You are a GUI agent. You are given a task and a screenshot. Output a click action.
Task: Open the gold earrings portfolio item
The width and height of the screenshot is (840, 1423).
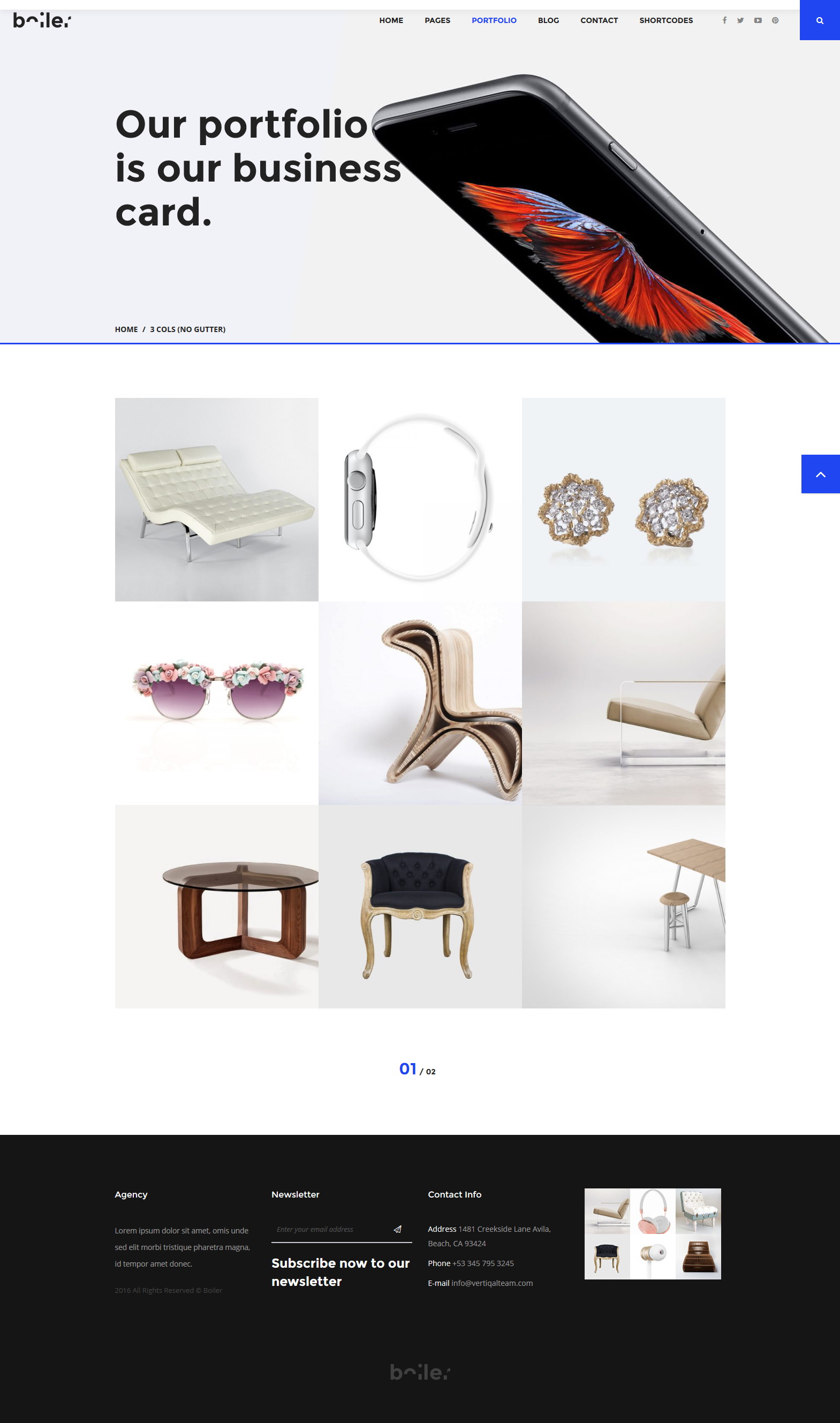(x=623, y=500)
